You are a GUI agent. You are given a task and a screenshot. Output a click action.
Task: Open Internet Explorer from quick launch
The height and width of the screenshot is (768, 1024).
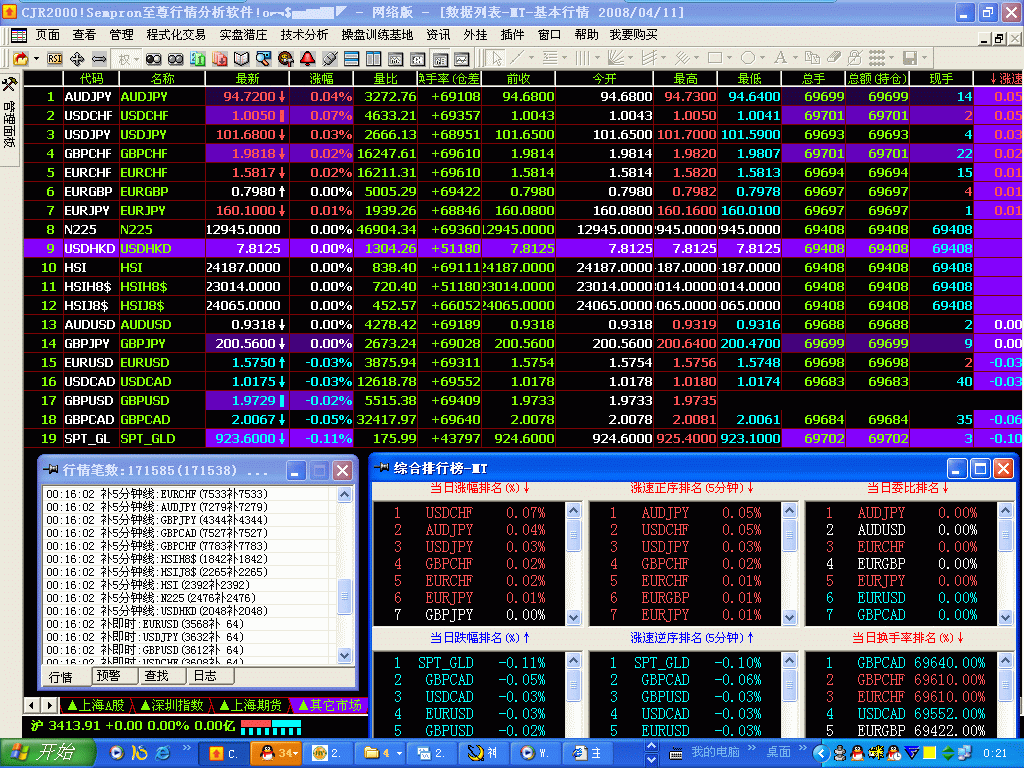coord(162,753)
